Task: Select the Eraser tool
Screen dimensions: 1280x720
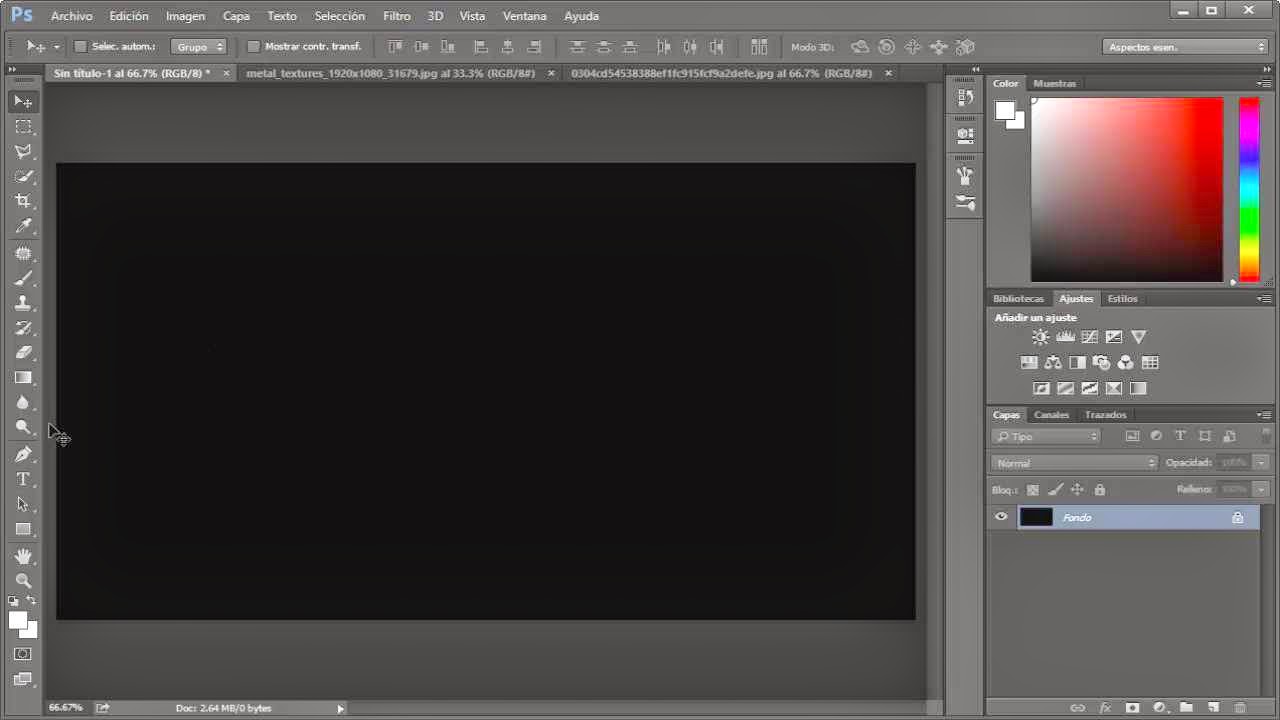Action: click(23, 353)
